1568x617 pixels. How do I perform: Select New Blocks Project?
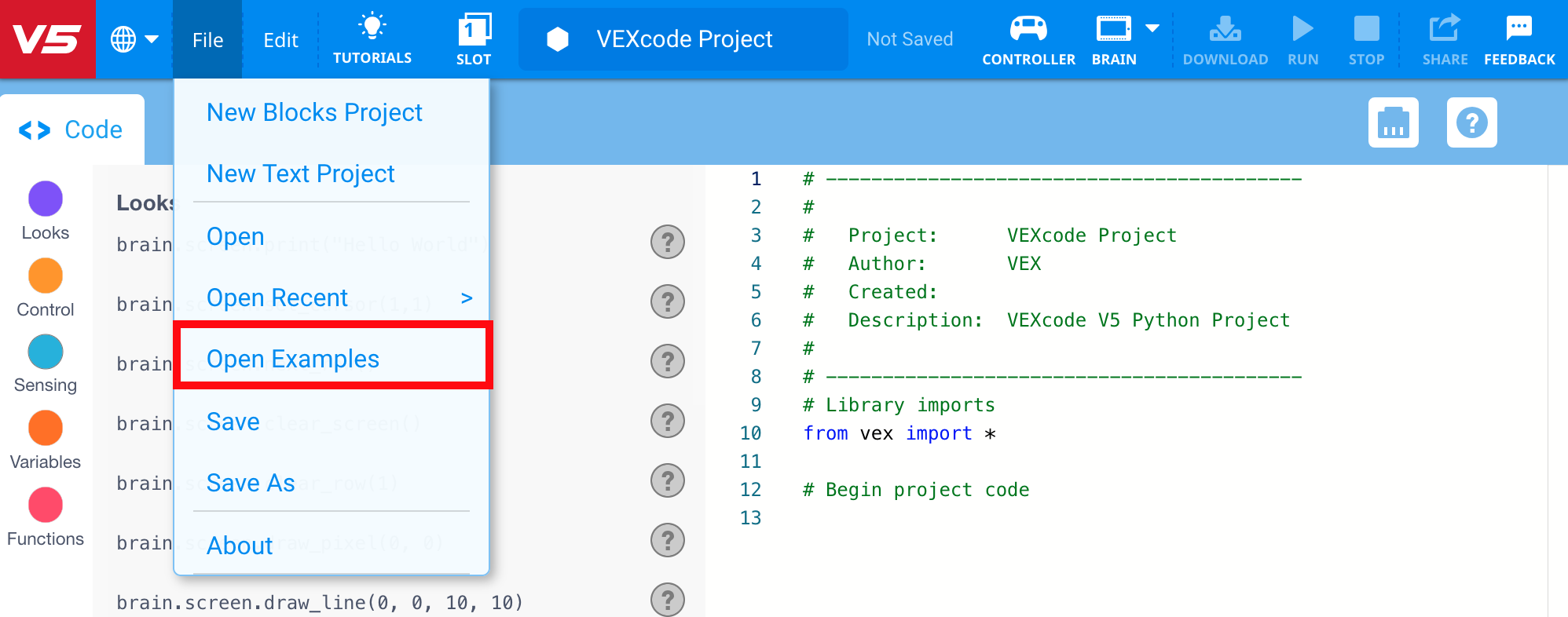[x=314, y=112]
